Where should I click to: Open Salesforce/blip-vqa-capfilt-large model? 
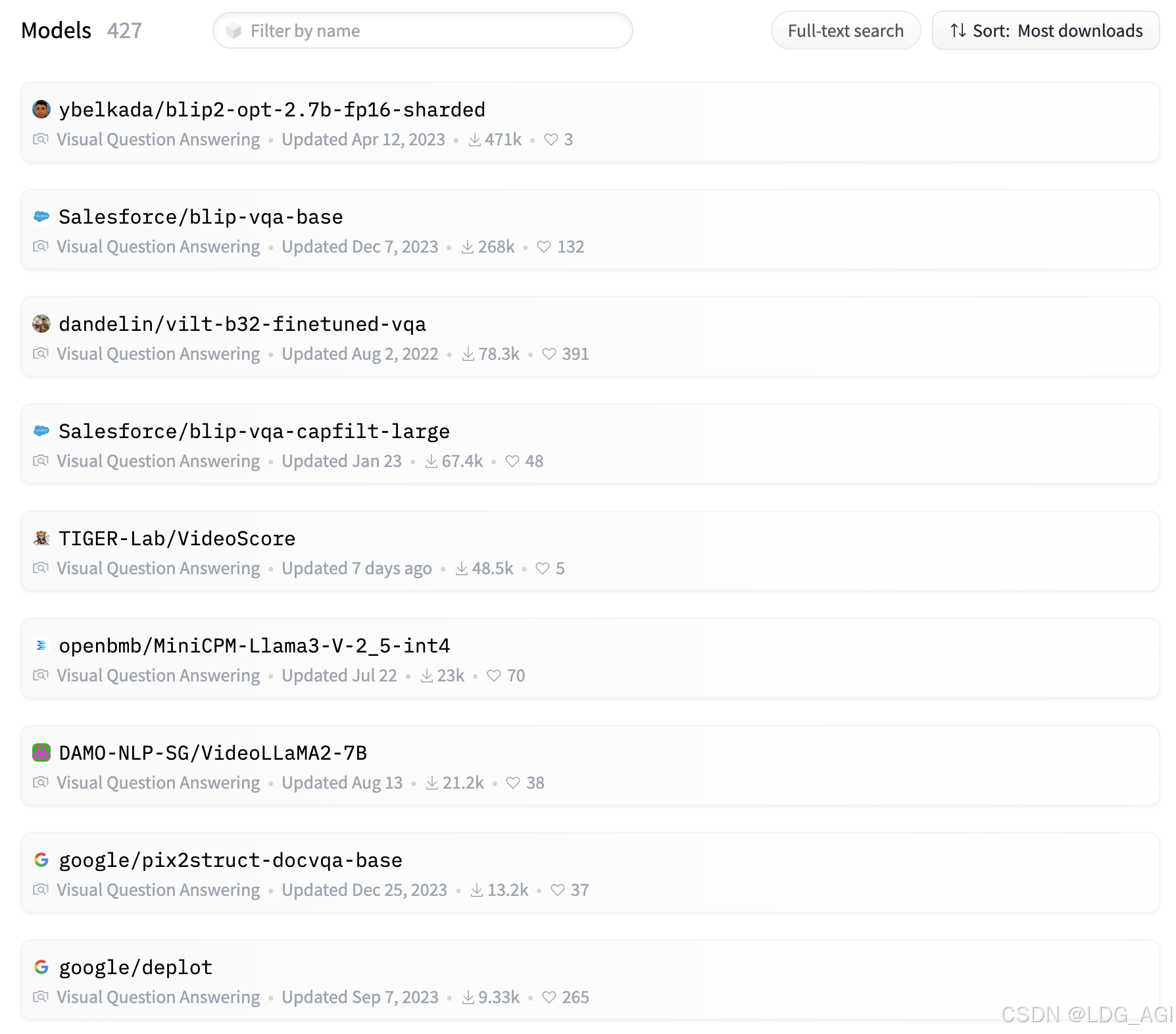(x=255, y=431)
